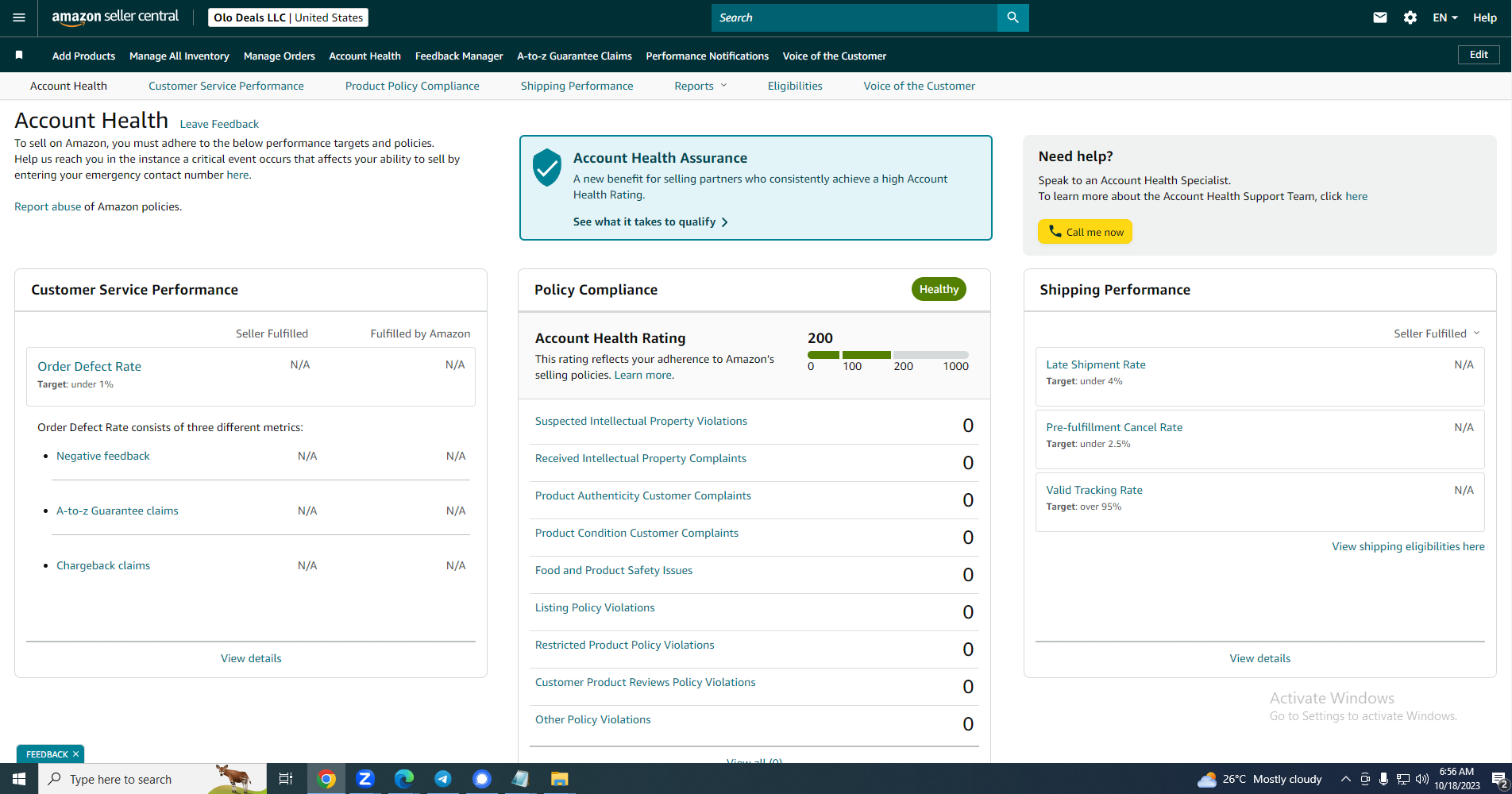Go to the Shipping Performance tab
The height and width of the screenshot is (794, 1512).
pyautogui.click(x=577, y=86)
